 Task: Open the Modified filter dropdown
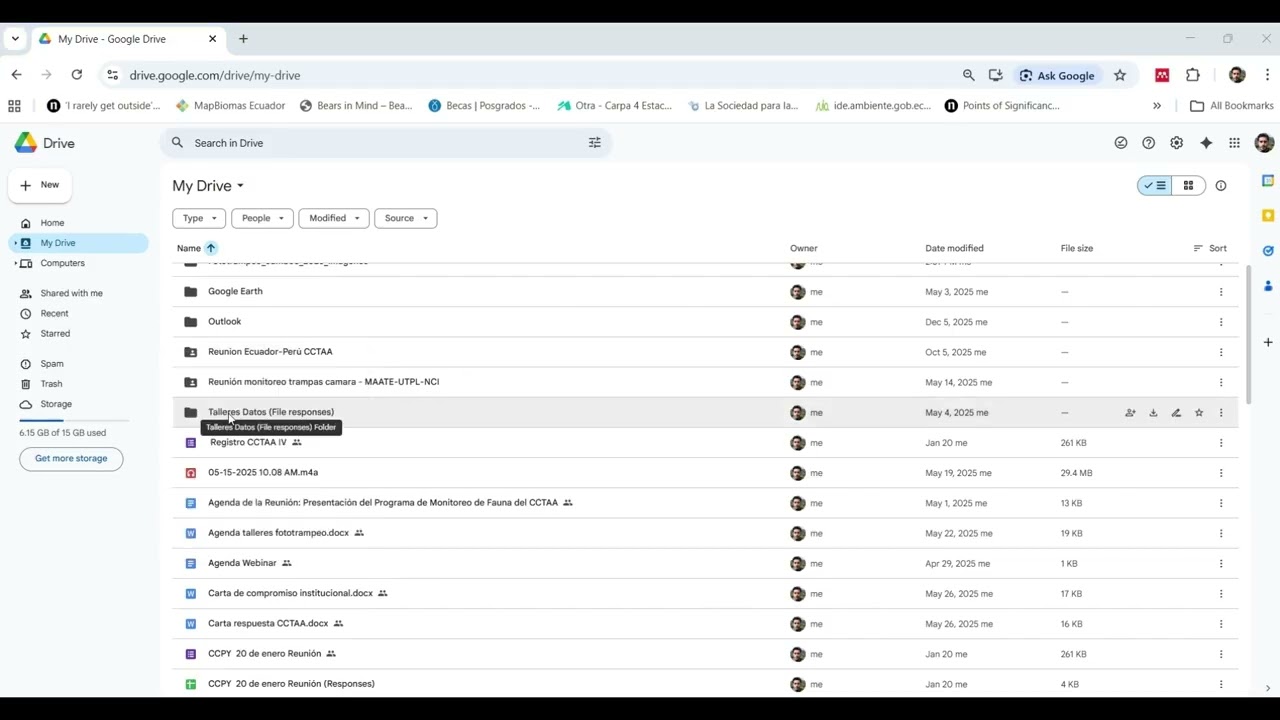click(x=334, y=218)
